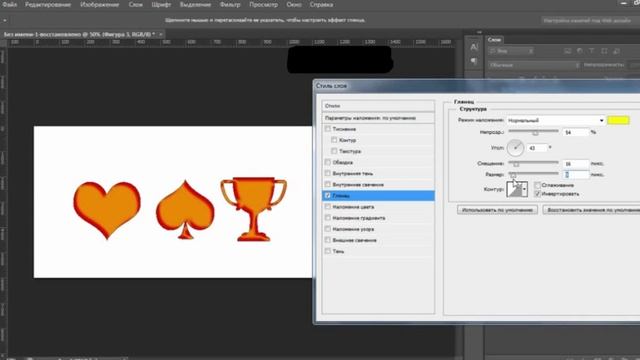Check the Сглаживание checkbox
This screenshot has width=640, height=360.
point(538,185)
